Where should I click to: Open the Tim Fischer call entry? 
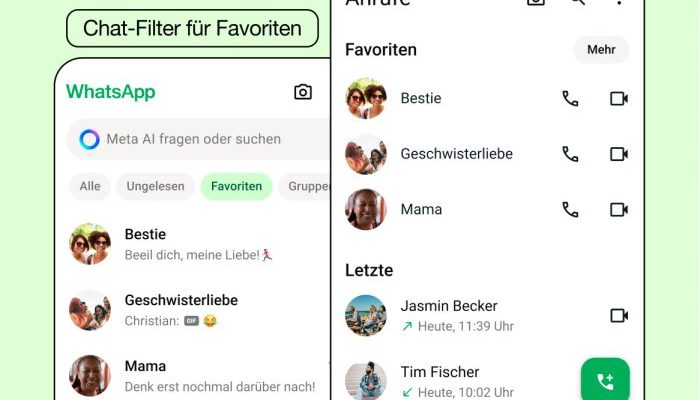click(x=460, y=381)
